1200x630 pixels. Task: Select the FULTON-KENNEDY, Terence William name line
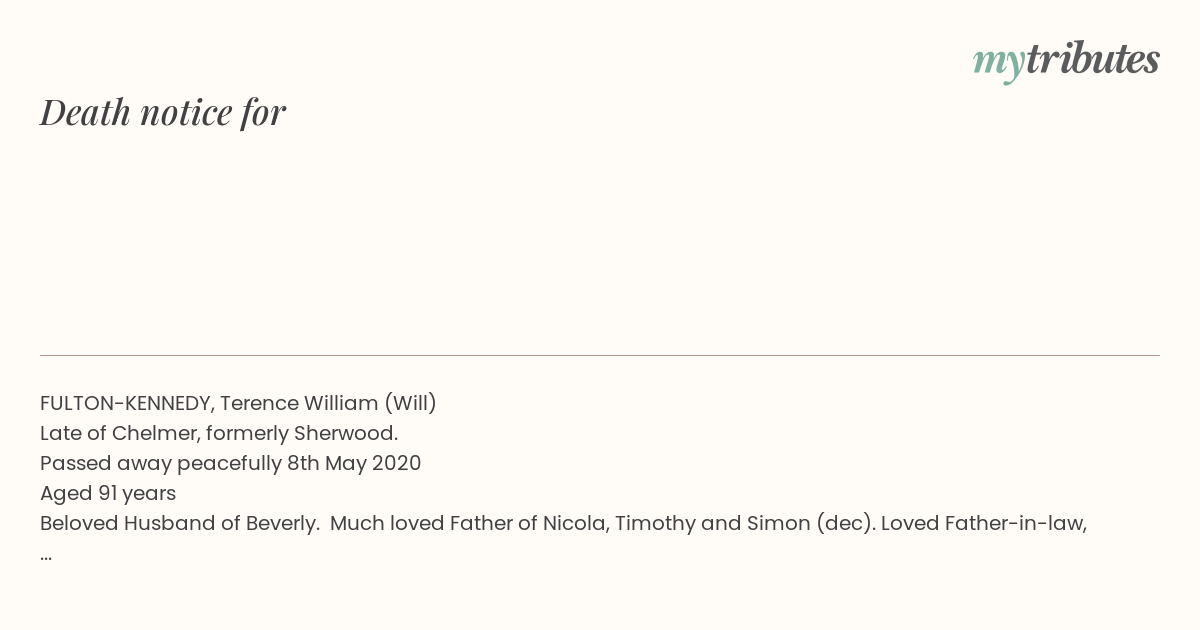tap(238, 403)
